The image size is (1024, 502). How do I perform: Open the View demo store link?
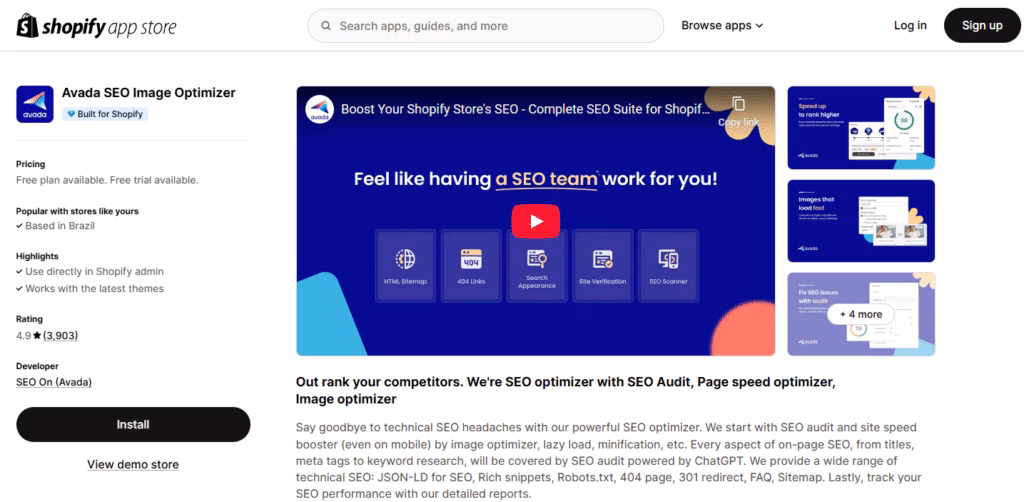[133, 464]
